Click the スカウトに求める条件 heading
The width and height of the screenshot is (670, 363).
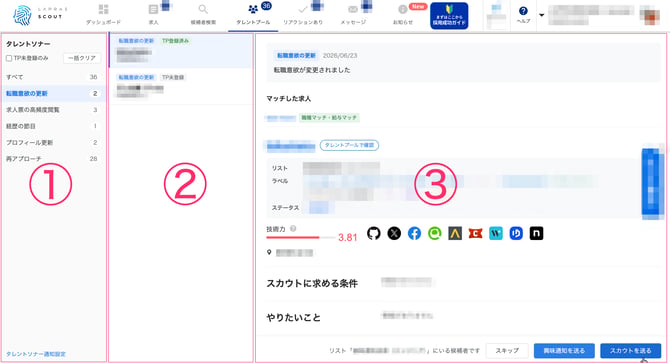pyautogui.click(x=312, y=283)
